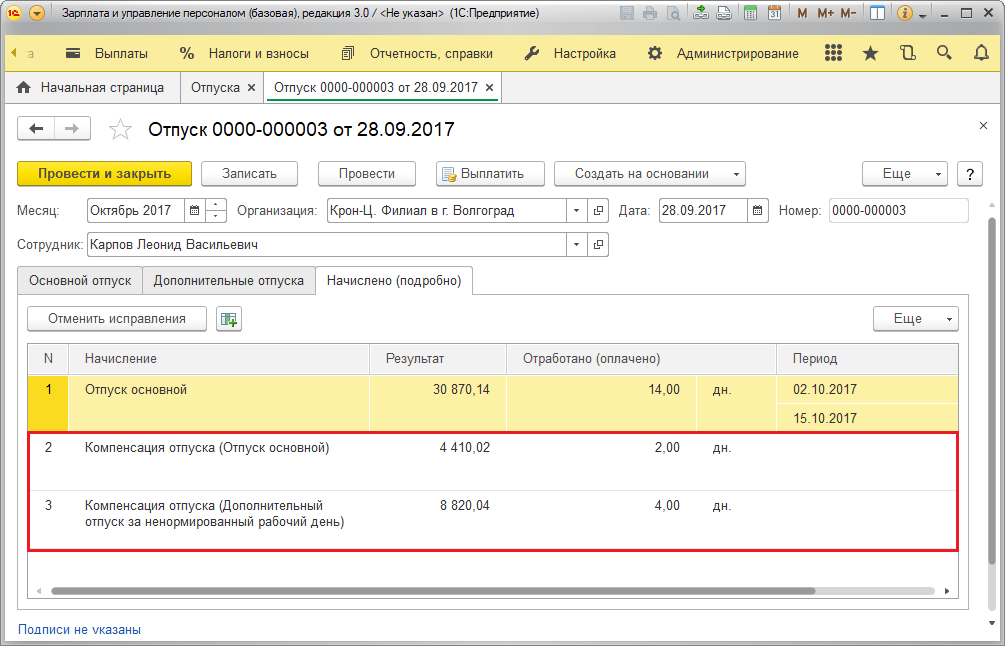Click the print icon in title bar
The height and width of the screenshot is (646, 1005).
point(650,13)
